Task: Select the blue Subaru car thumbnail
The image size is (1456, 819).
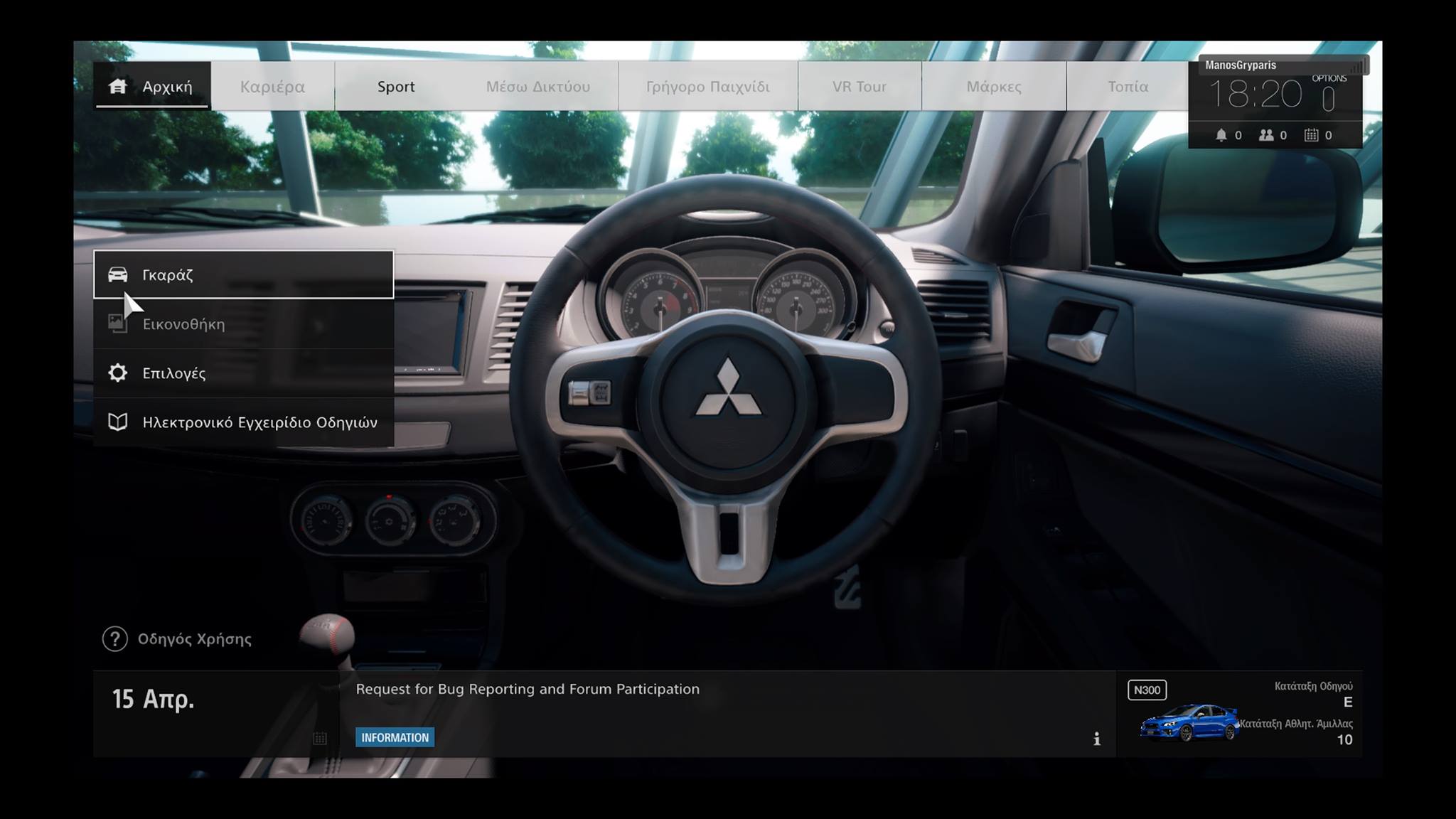Action: [x=1189, y=722]
